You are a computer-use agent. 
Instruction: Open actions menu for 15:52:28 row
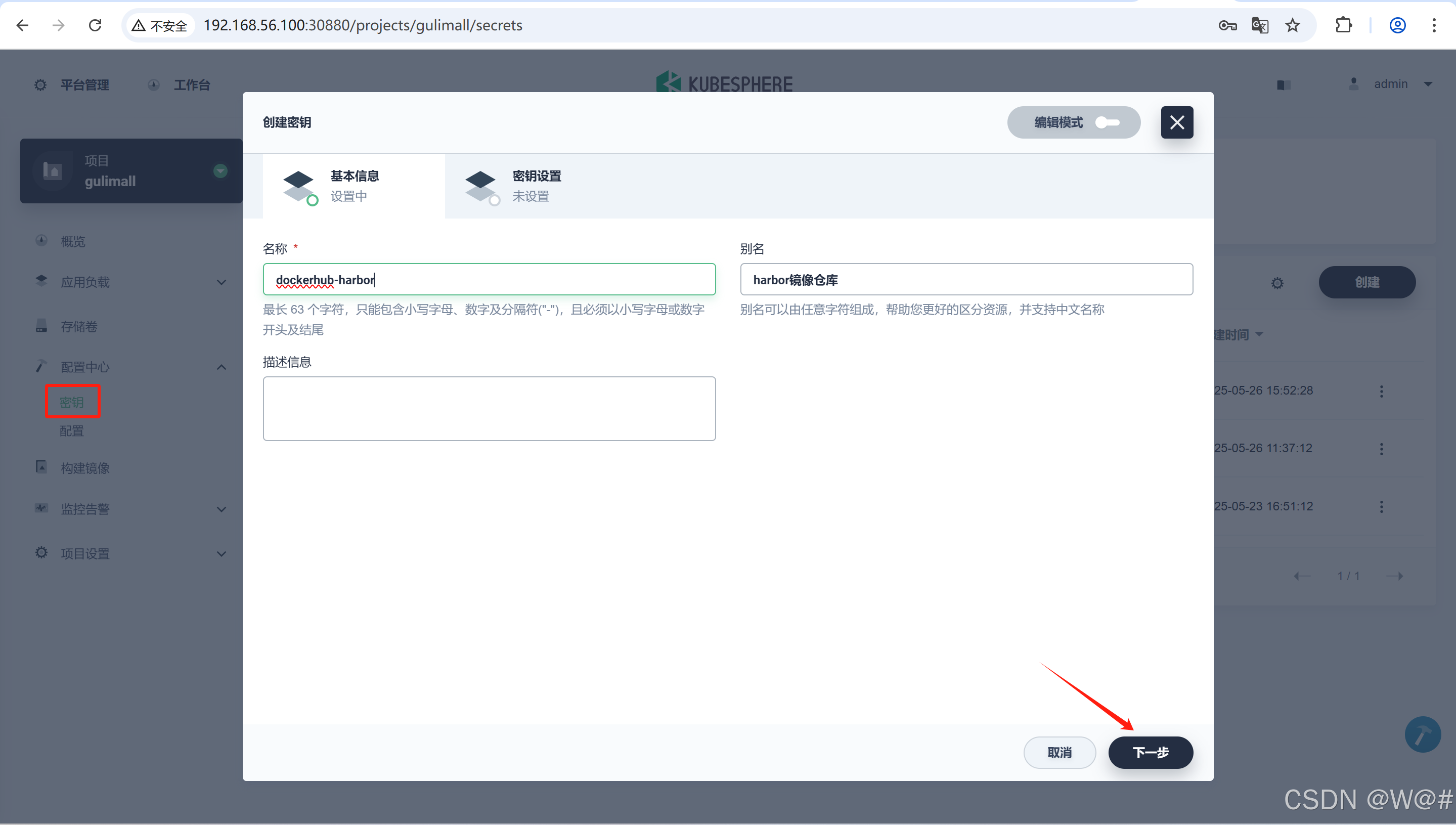coord(1381,391)
